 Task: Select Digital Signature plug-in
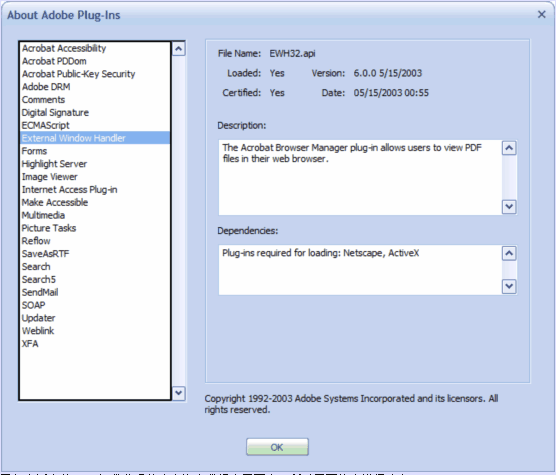click(95, 112)
